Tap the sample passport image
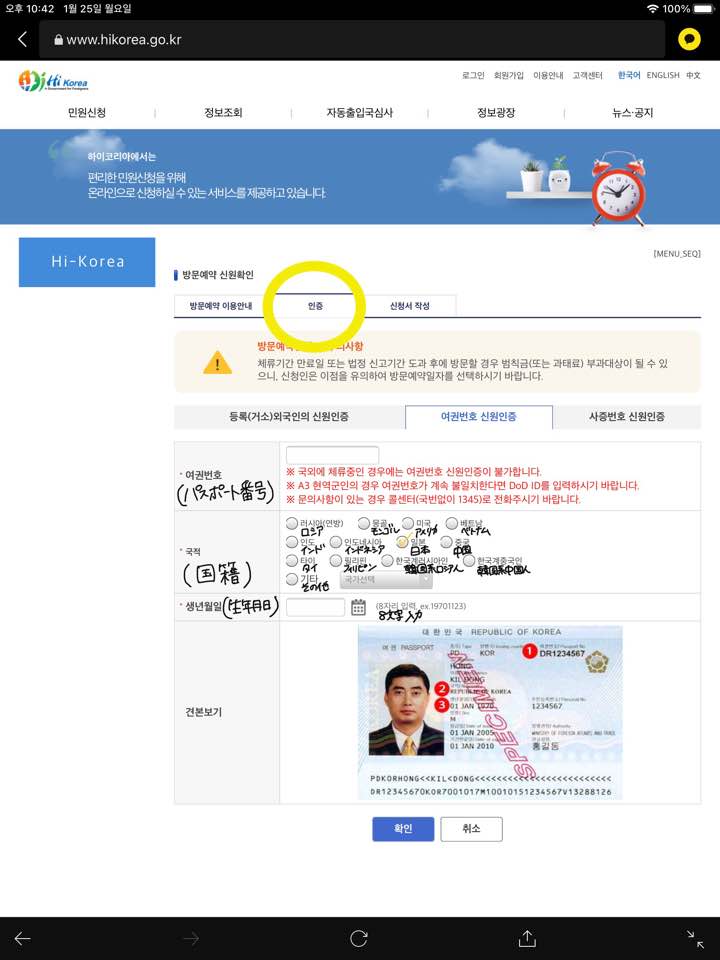Image resolution: width=720 pixels, height=960 pixels. pos(490,713)
